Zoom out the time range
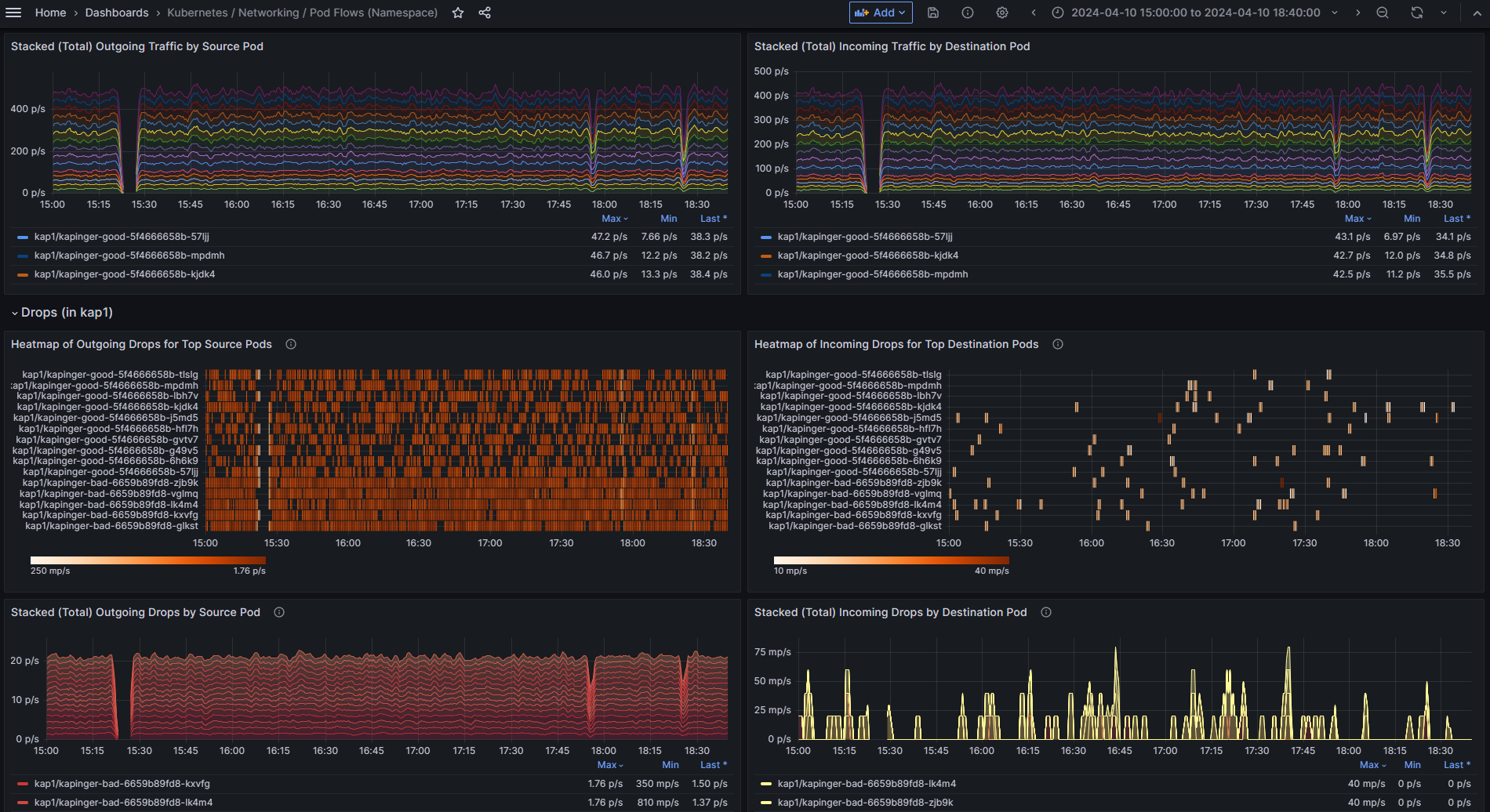 pos(1383,13)
